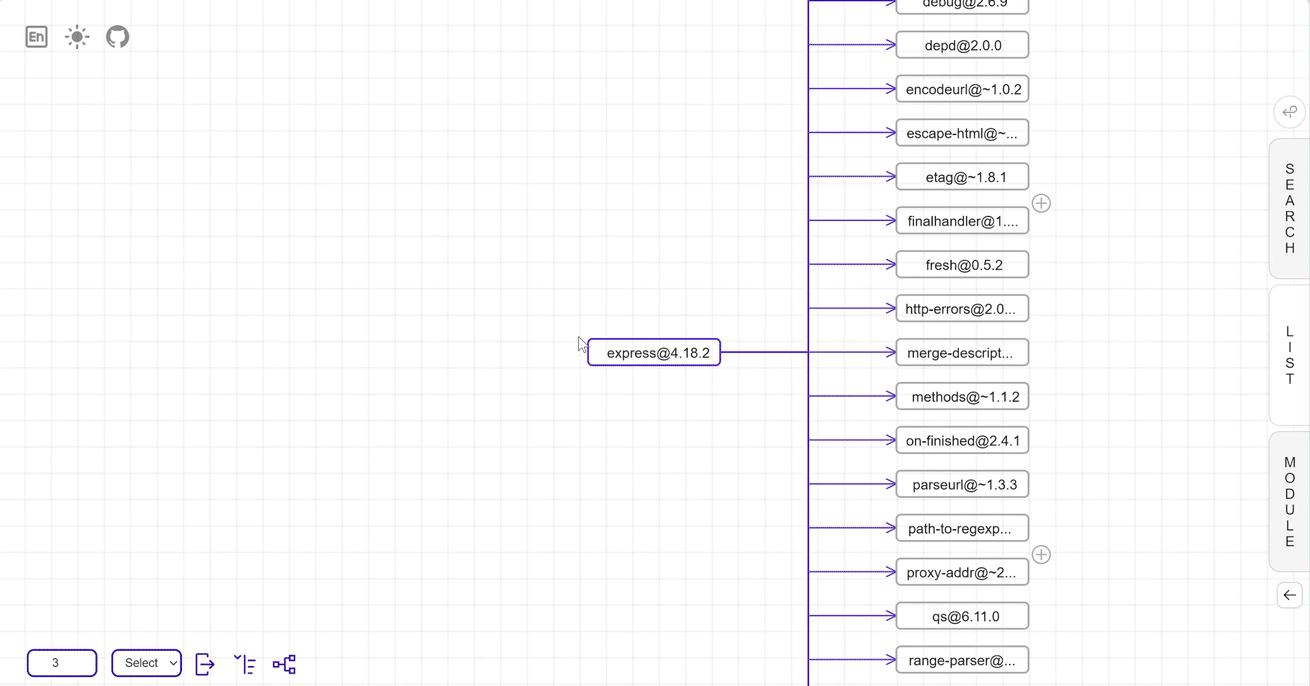Collapse sidebar with the left arrow button

1289,595
